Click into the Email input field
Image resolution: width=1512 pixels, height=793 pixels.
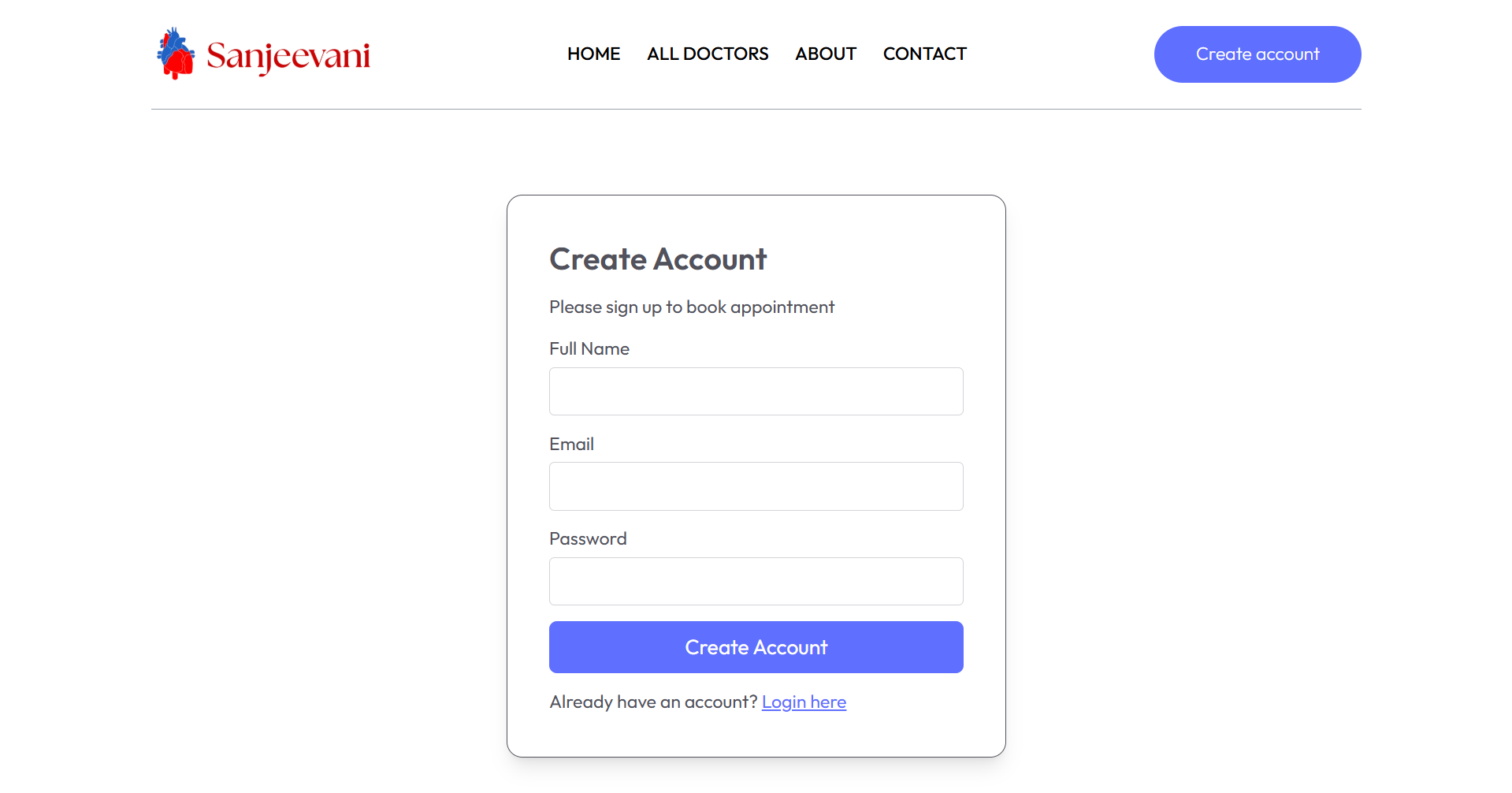756,486
